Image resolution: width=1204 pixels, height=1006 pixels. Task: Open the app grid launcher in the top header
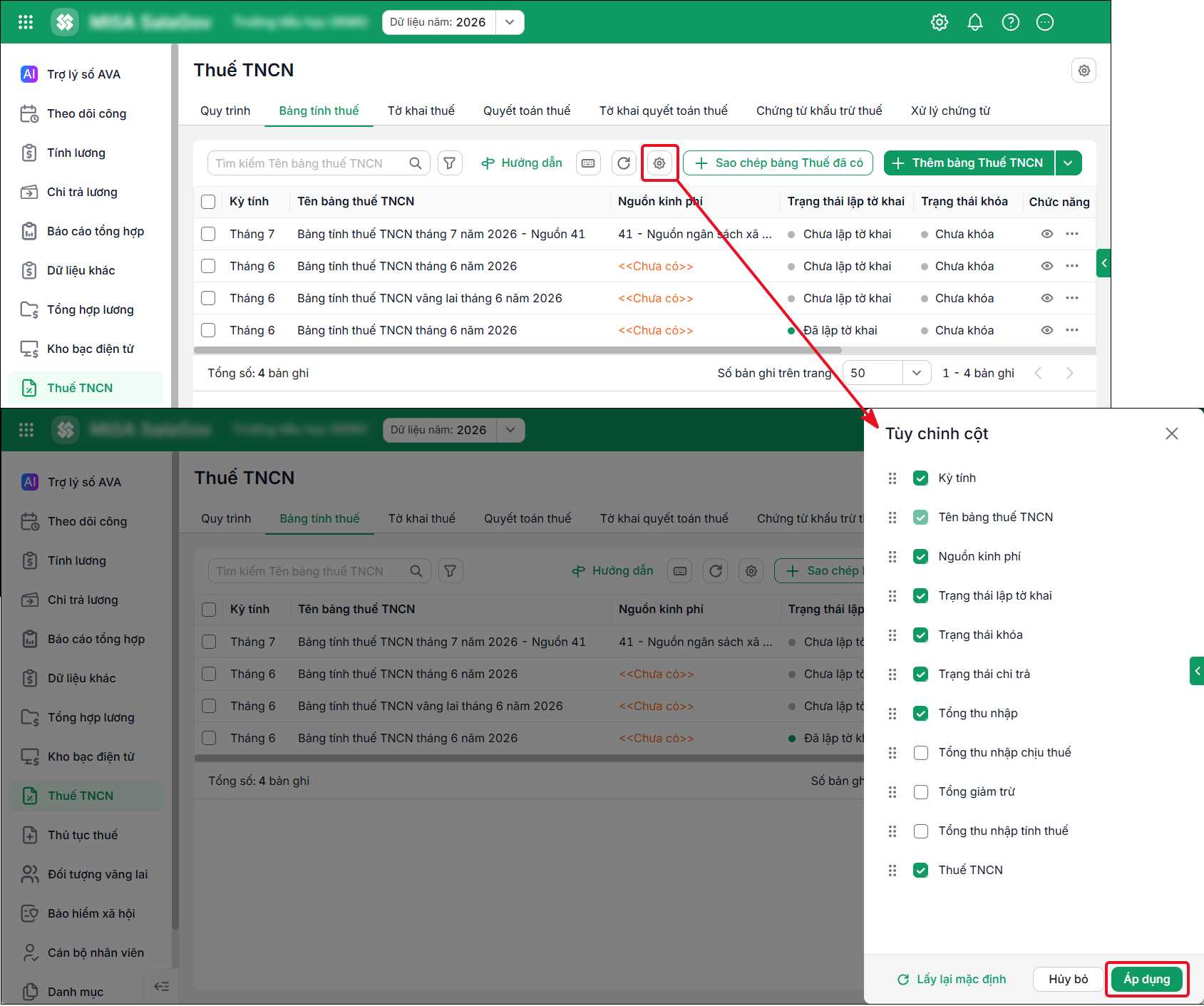point(26,22)
